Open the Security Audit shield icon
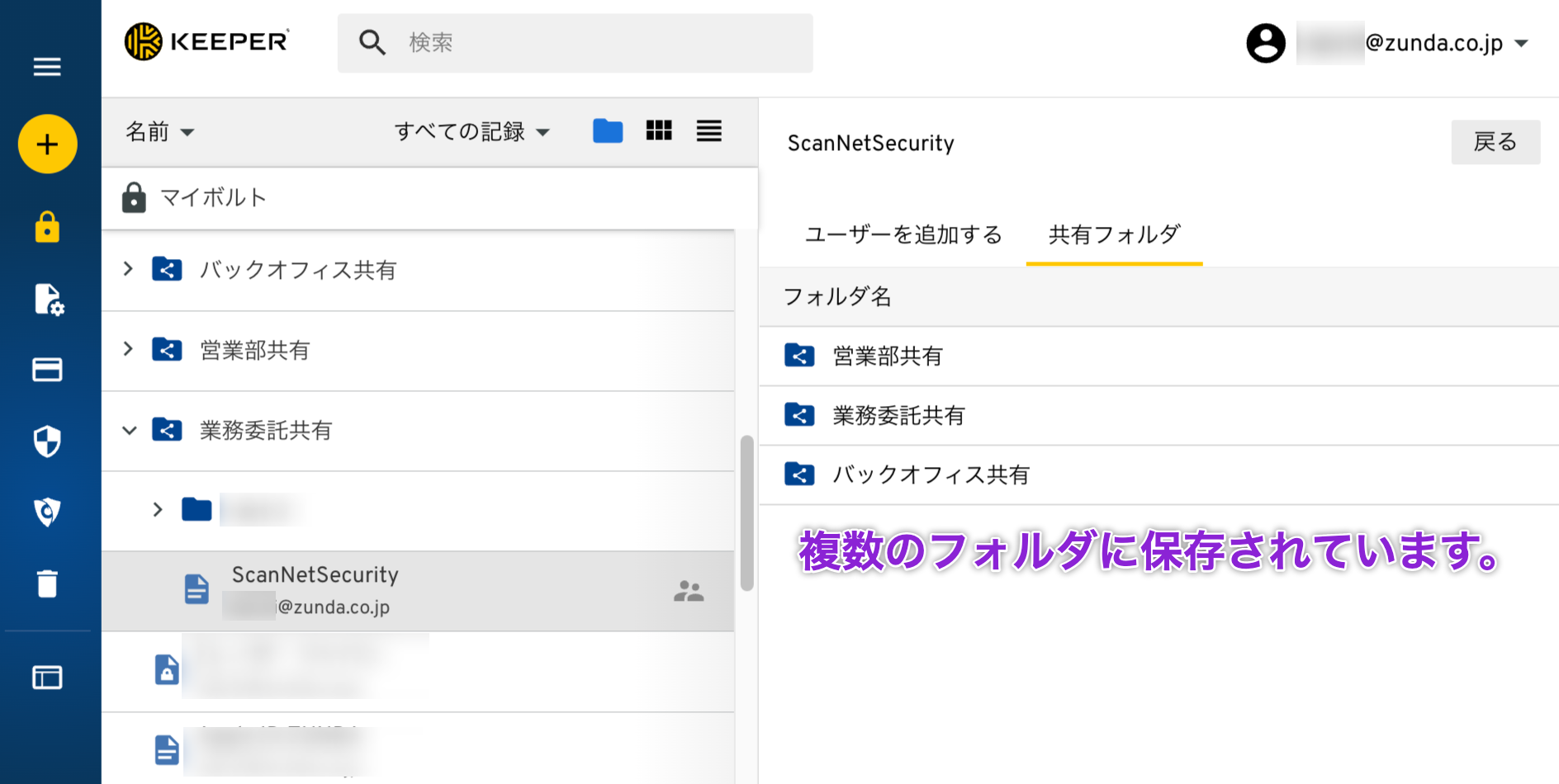Image resolution: width=1559 pixels, height=784 pixels. [x=47, y=441]
